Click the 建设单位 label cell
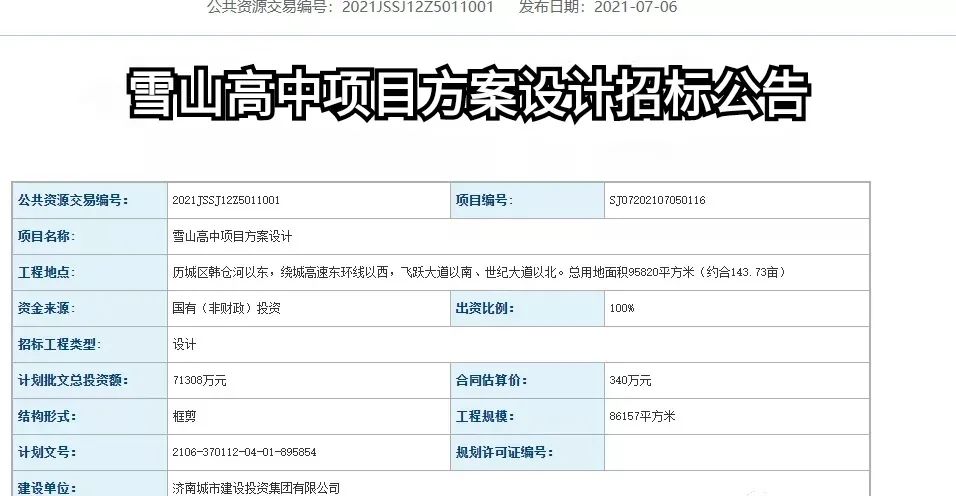Screen dimensions: 956x496 tap(90, 484)
